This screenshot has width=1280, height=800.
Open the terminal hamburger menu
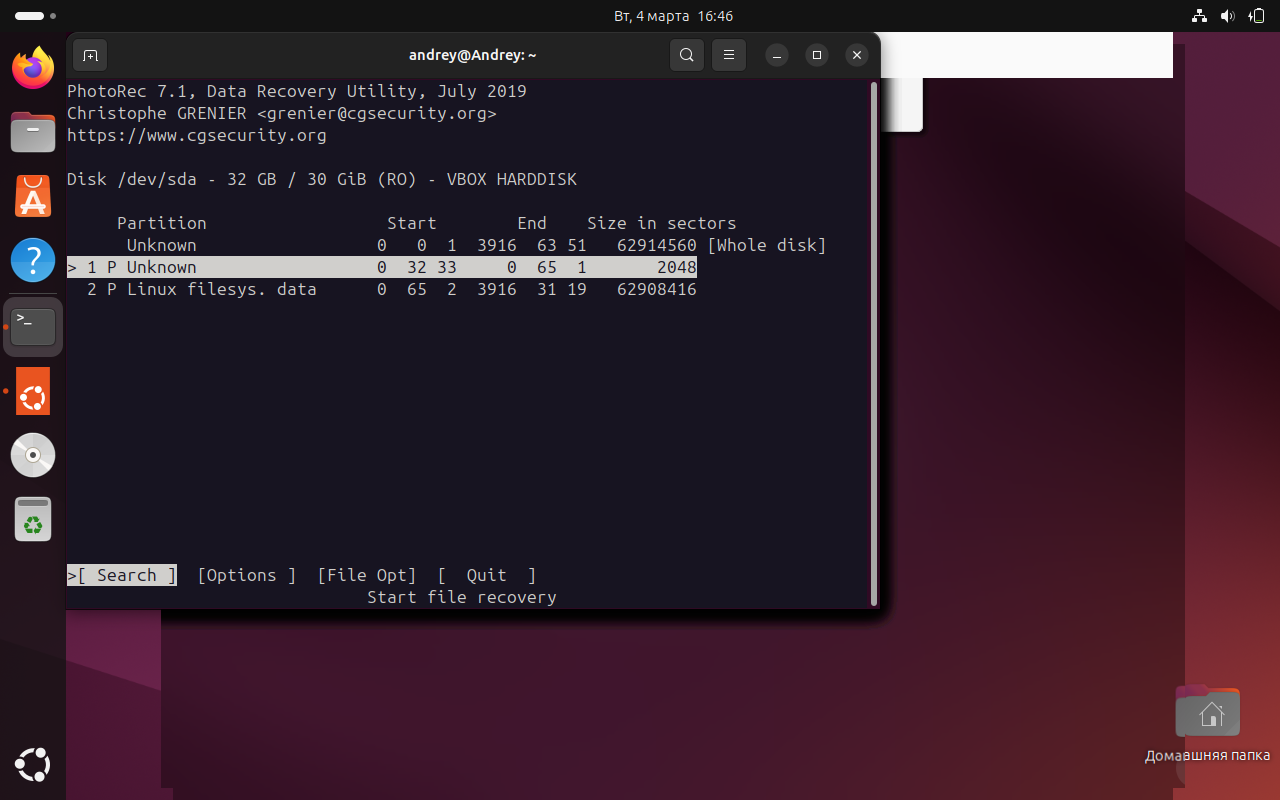[x=729, y=55]
